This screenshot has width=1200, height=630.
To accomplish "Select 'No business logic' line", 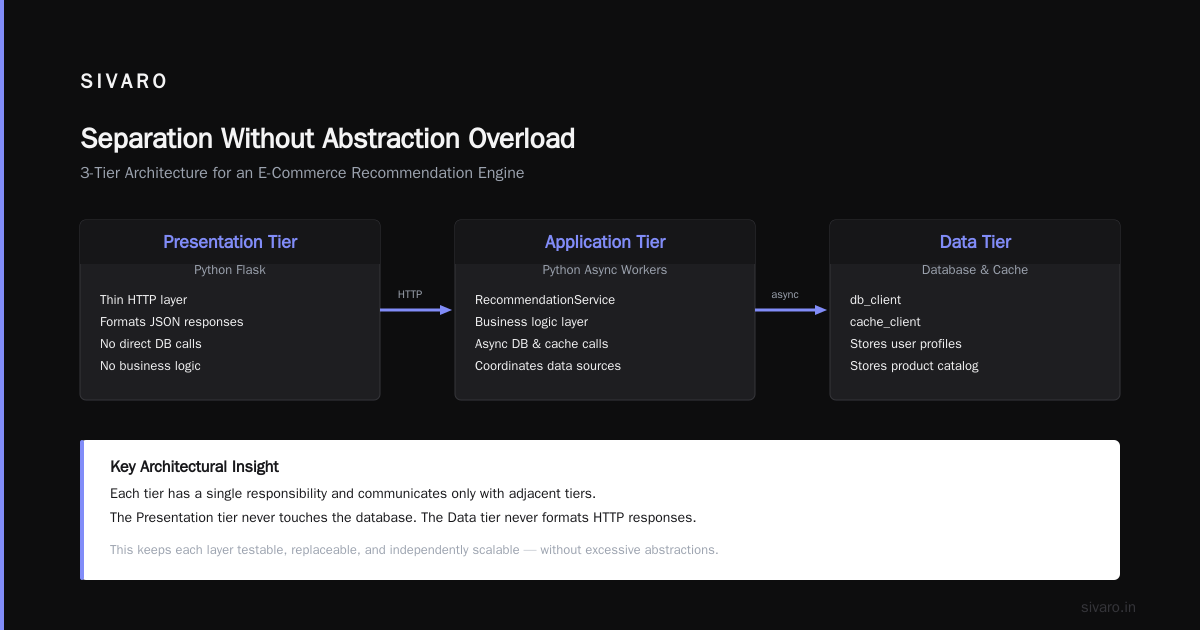I will pyautogui.click(x=150, y=366).
